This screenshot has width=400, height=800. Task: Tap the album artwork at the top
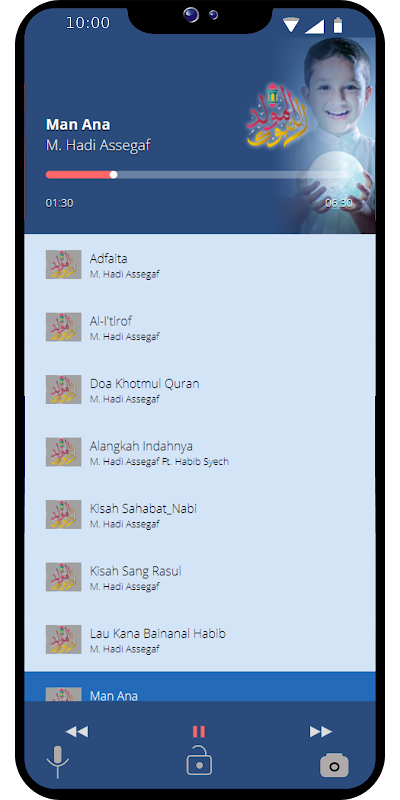coord(311,135)
